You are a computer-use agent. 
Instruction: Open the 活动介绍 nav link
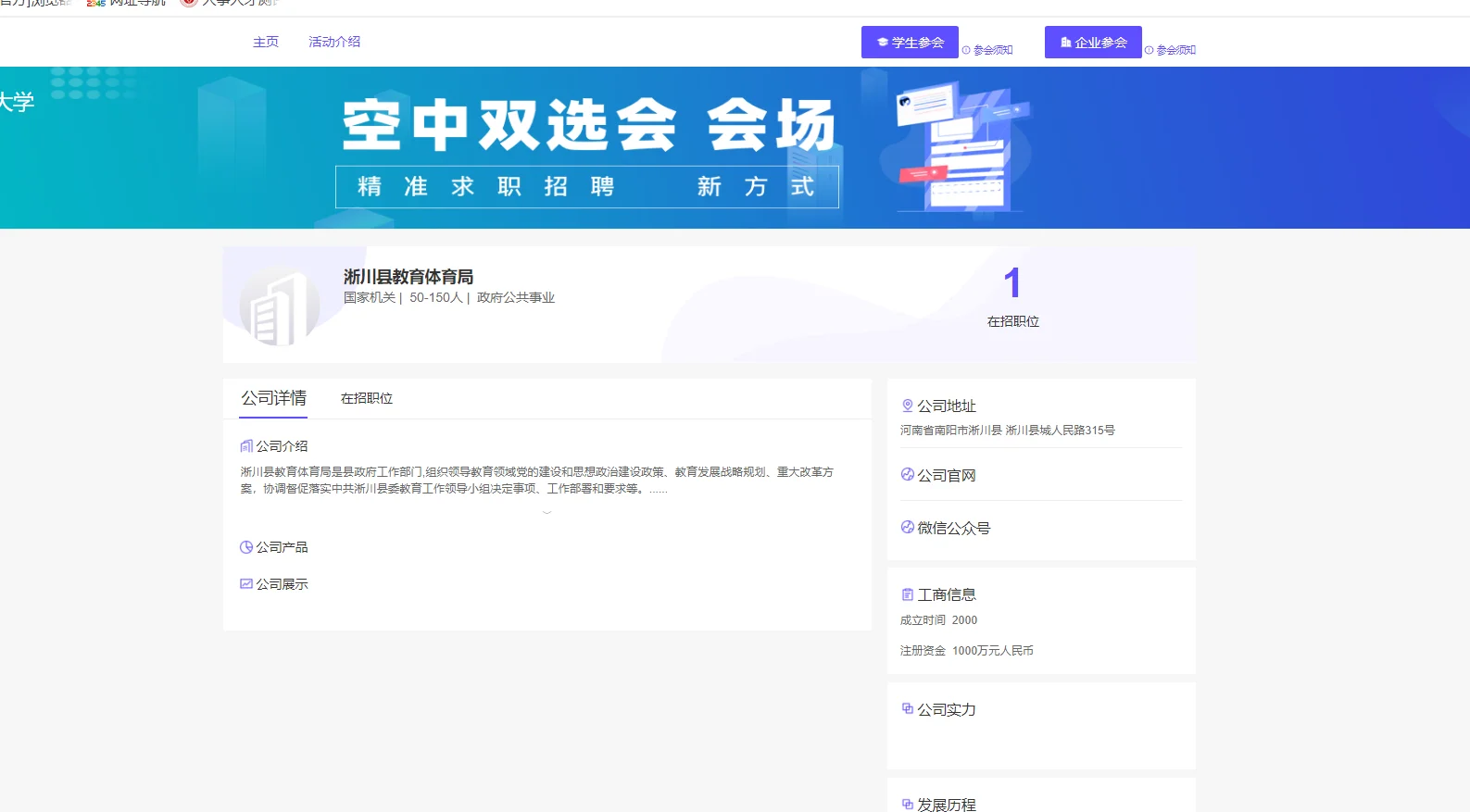[x=334, y=42]
